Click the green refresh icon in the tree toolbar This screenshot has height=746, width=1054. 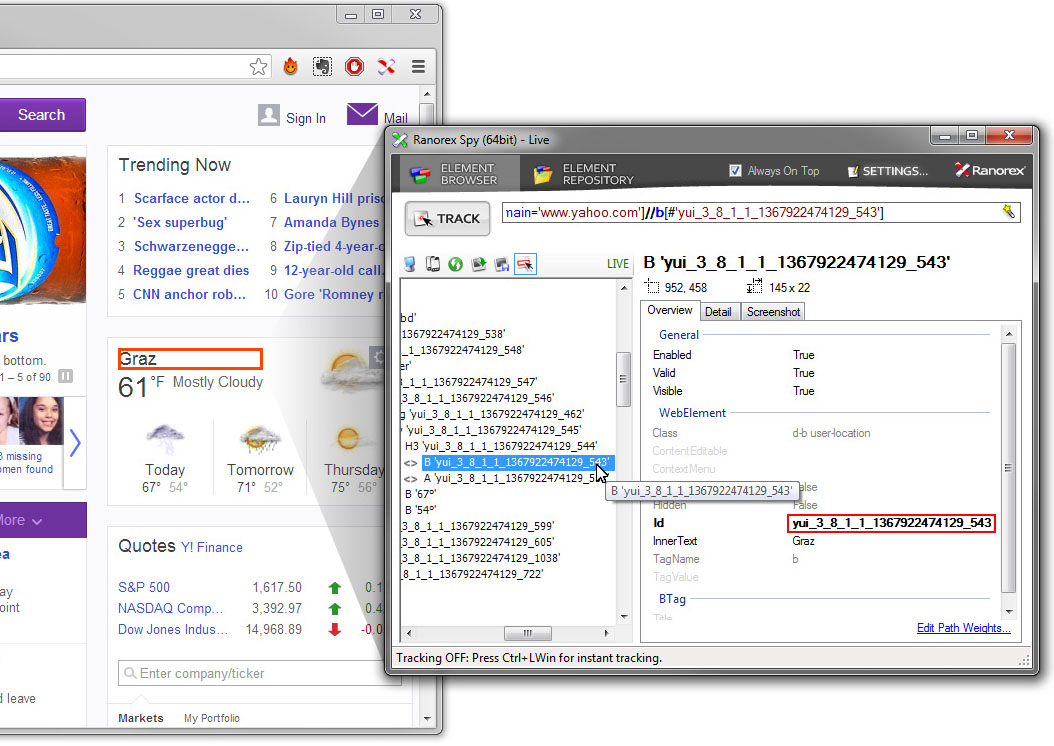456,264
